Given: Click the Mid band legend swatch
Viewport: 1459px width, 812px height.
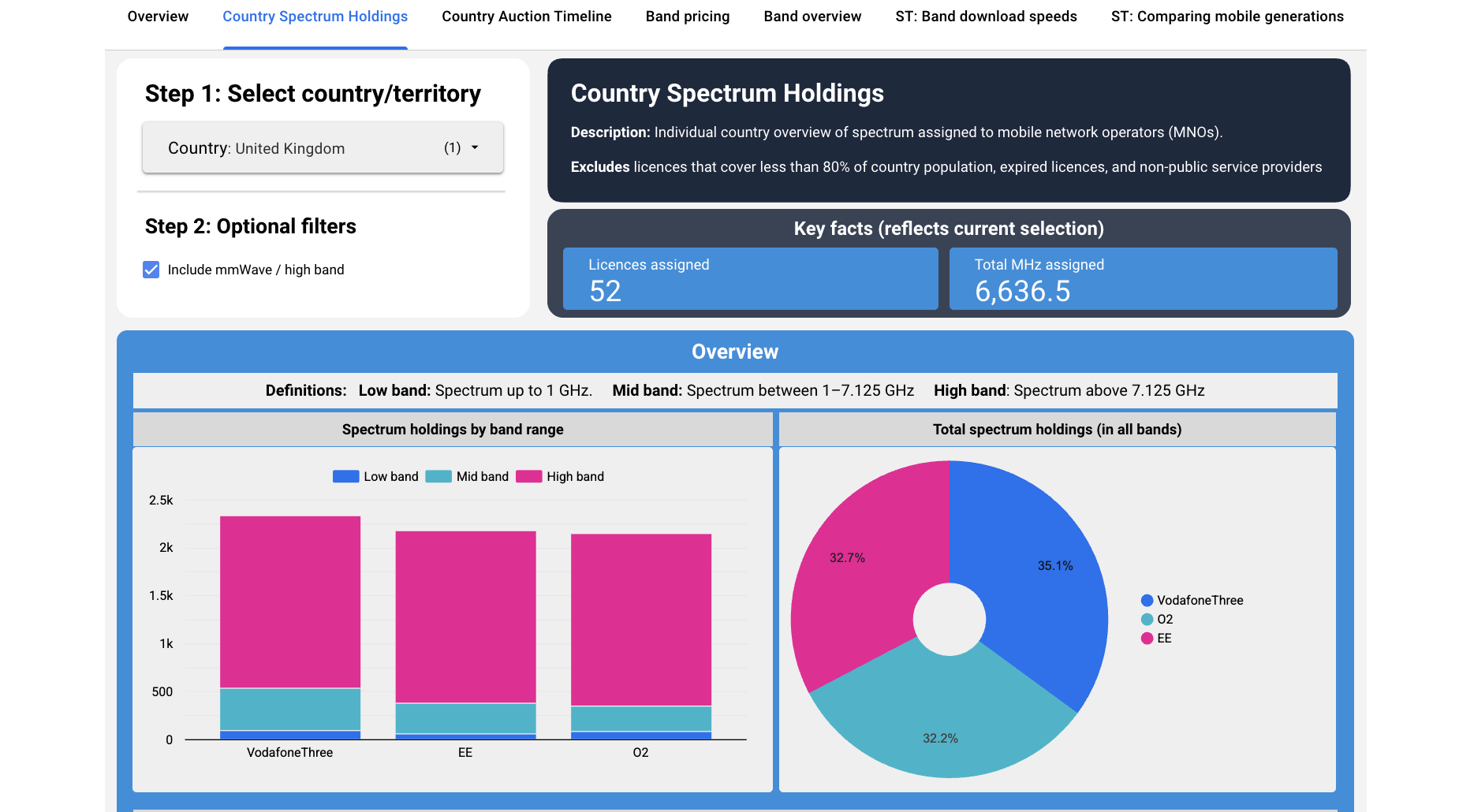Looking at the screenshot, I should coord(438,476).
